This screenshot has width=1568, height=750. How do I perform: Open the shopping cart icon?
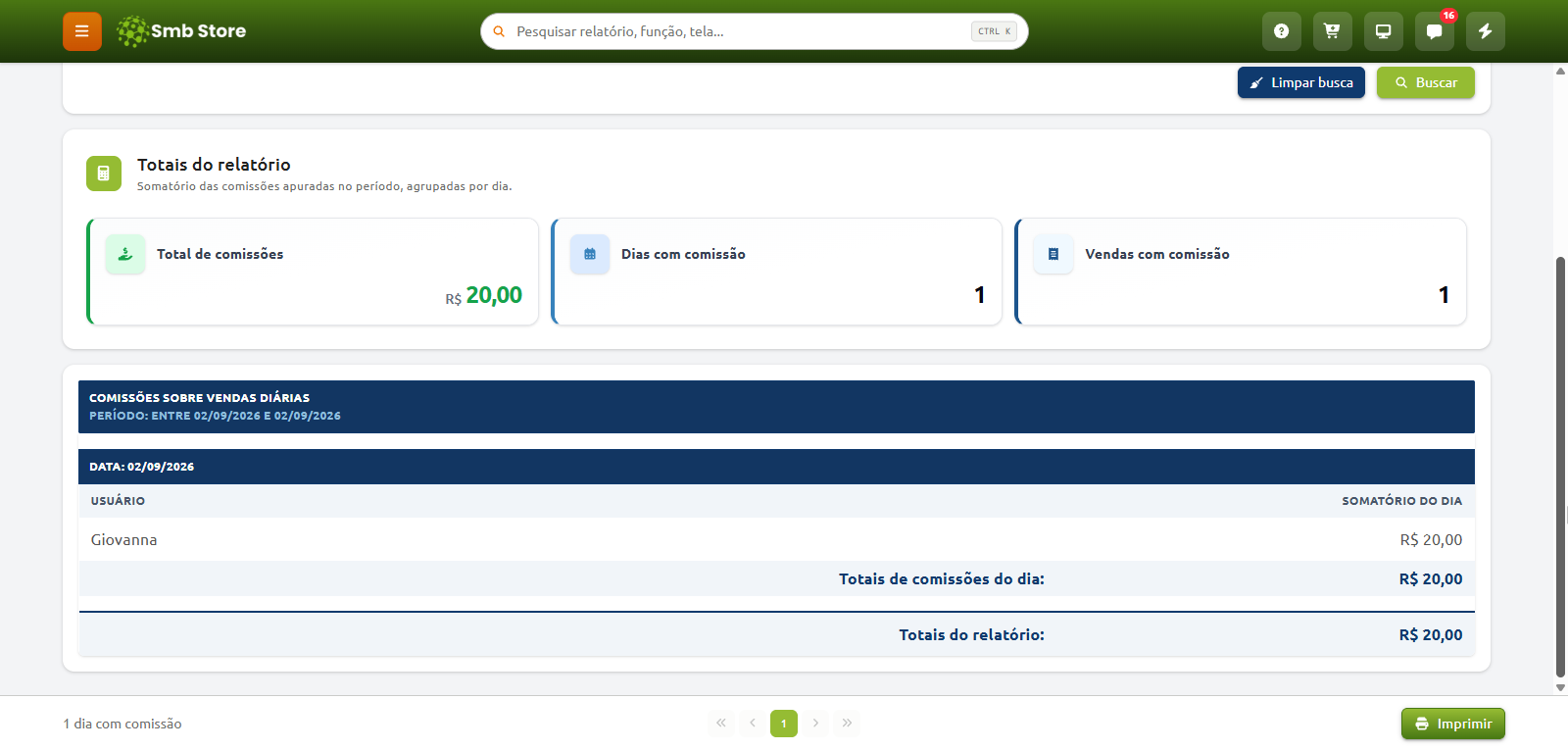pos(1332,31)
